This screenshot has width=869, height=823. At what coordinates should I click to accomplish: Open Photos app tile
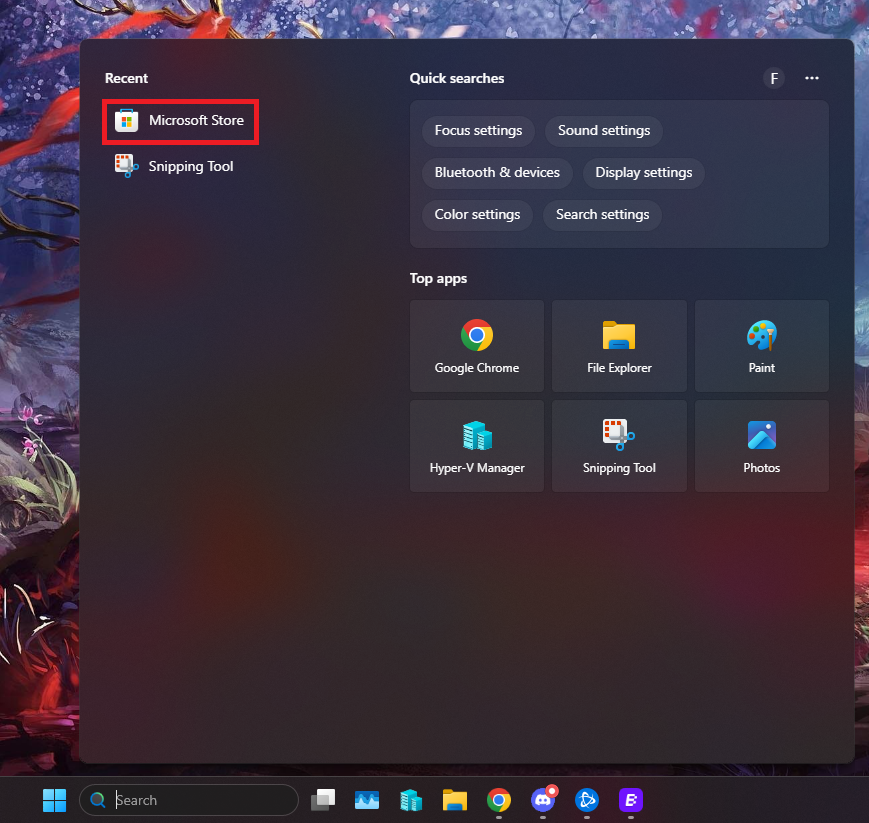[x=761, y=446]
